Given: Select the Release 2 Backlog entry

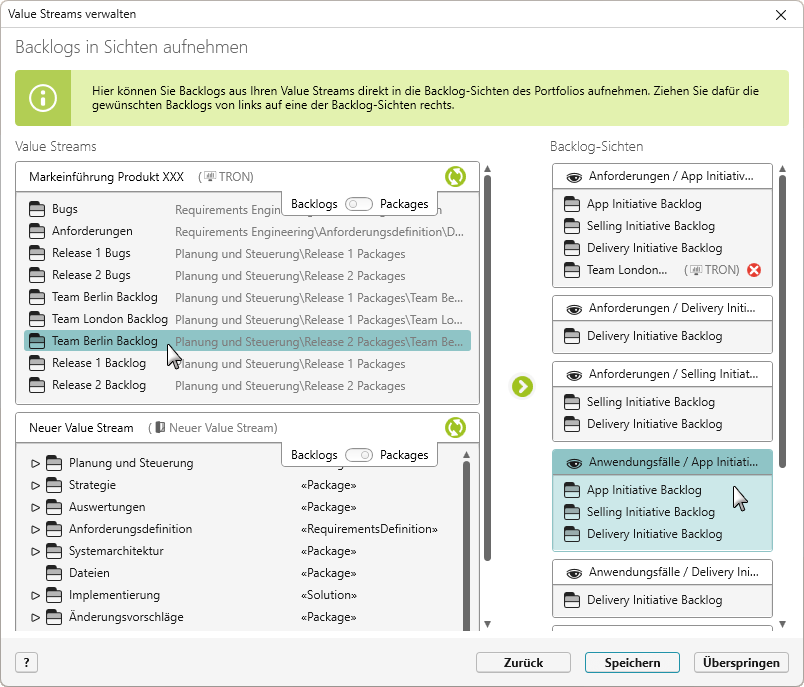Looking at the screenshot, I should pyautogui.click(x=247, y=385).
